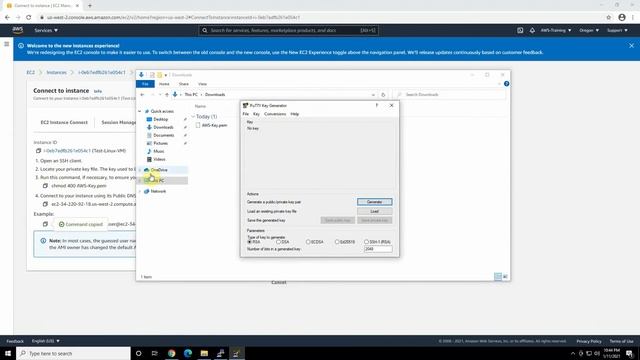Select Downloads in Quick access

(163, 127)
